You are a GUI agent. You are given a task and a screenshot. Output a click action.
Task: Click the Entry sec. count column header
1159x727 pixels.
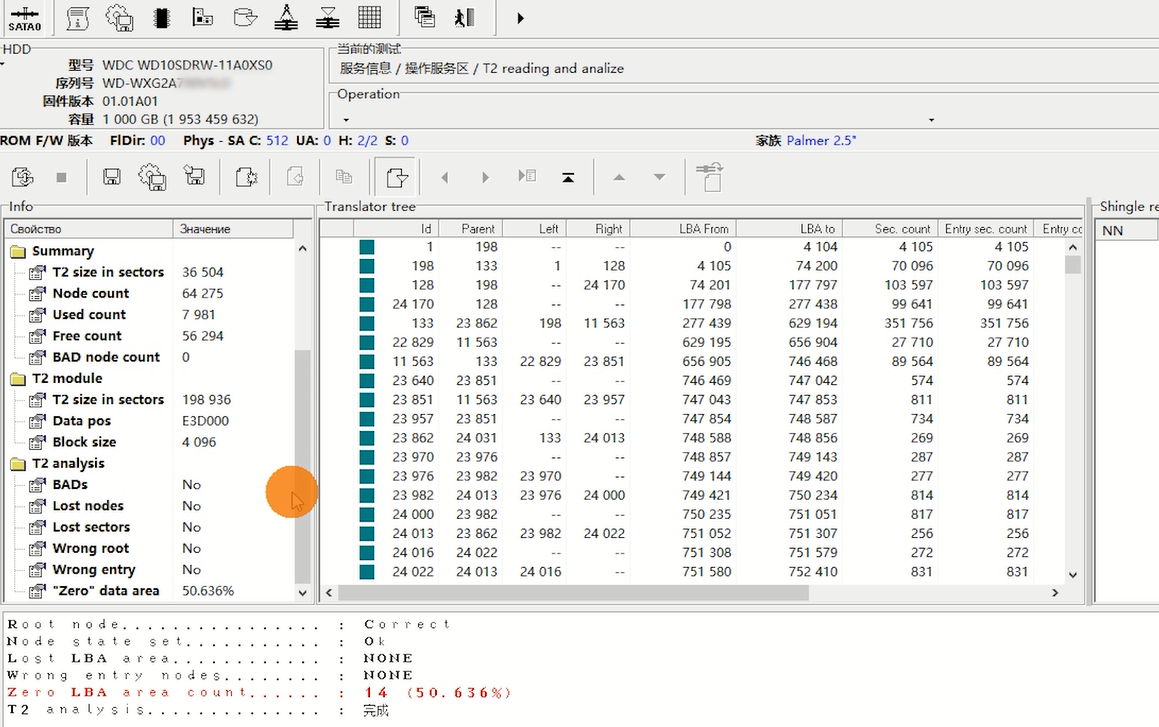[x=985, y=229]
